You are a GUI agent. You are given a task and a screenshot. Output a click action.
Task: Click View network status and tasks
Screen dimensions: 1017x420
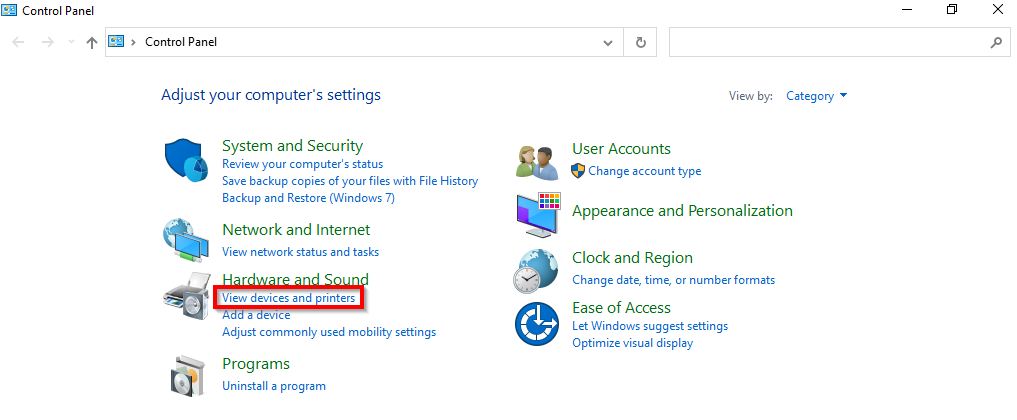[x=300, y=252]
